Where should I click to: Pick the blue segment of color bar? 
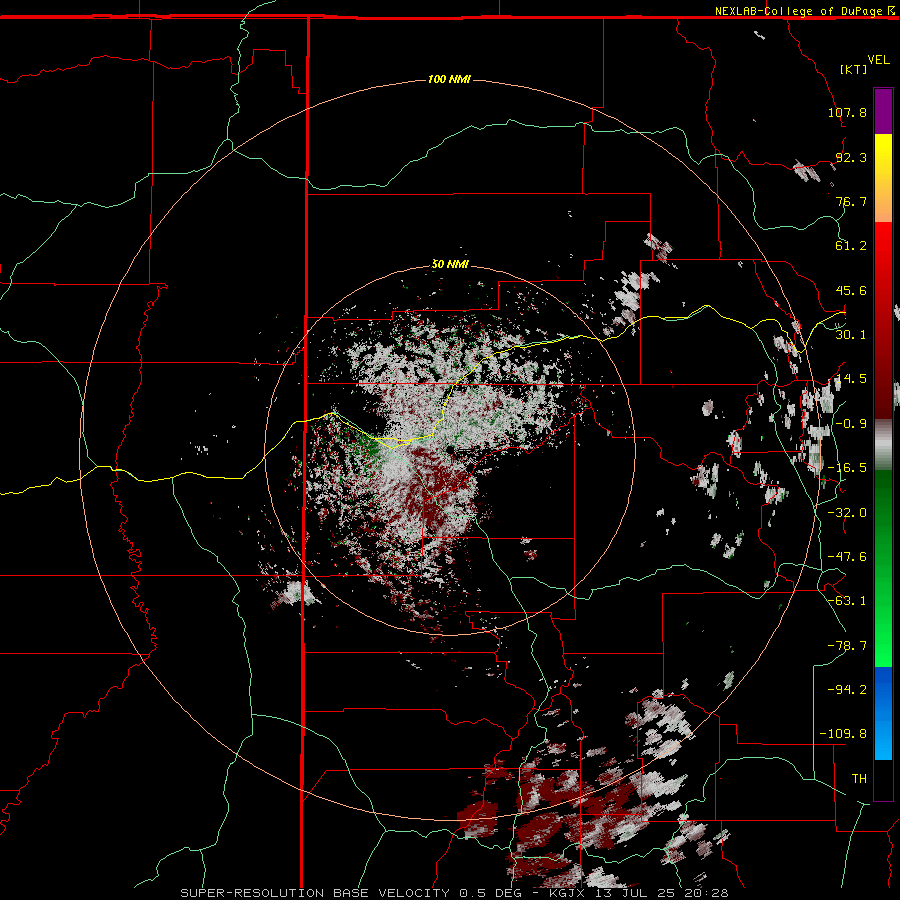[883, 713]
